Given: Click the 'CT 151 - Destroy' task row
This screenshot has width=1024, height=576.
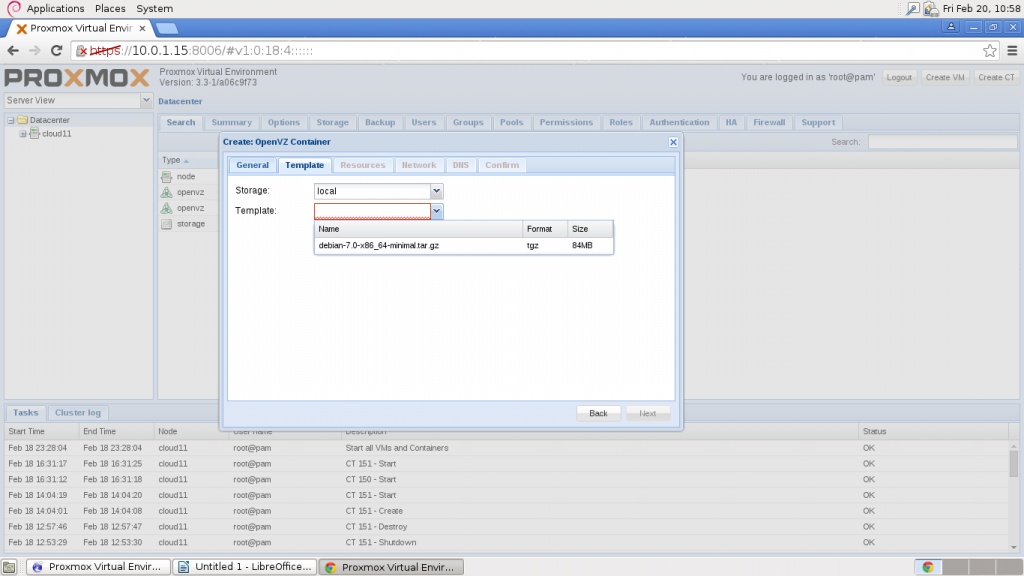Looking at the screenshot, I should point(509,527).
